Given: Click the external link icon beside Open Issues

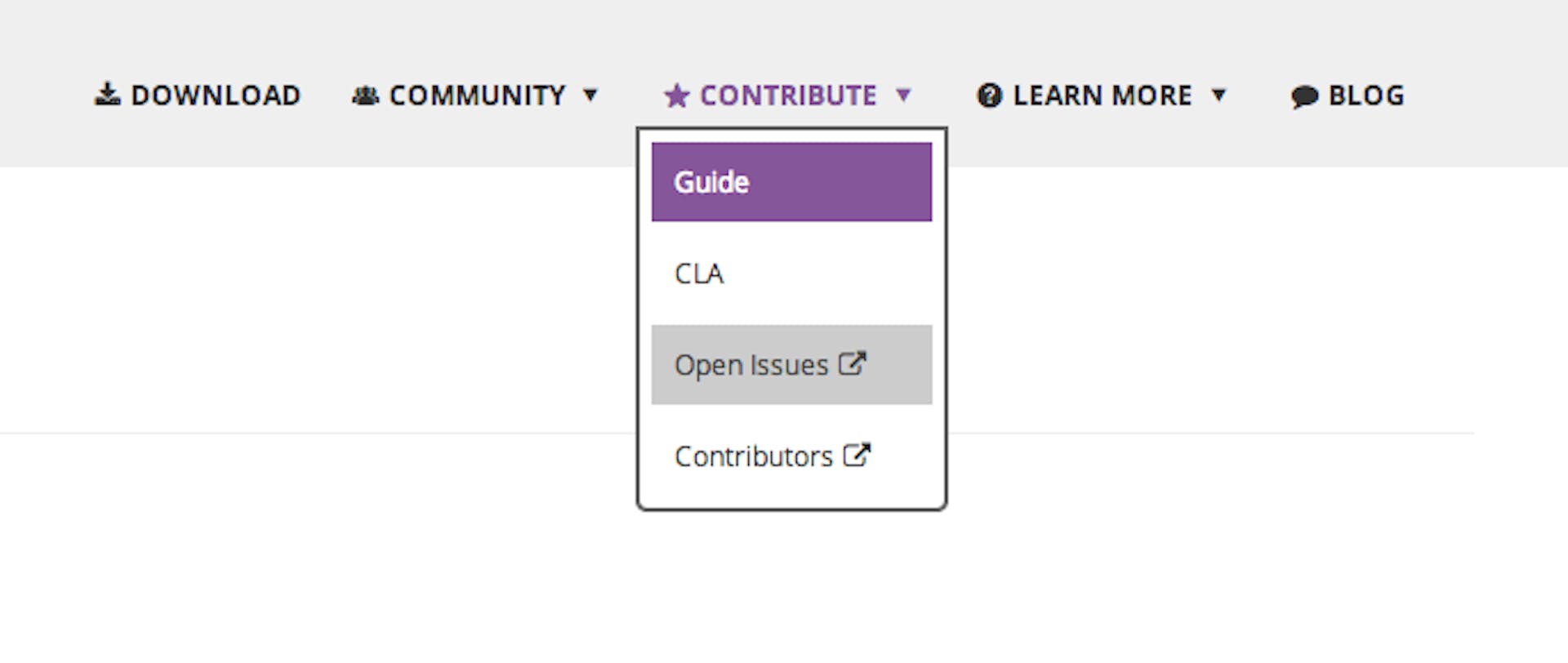Looking at the screenshot, I should point(853,363).
